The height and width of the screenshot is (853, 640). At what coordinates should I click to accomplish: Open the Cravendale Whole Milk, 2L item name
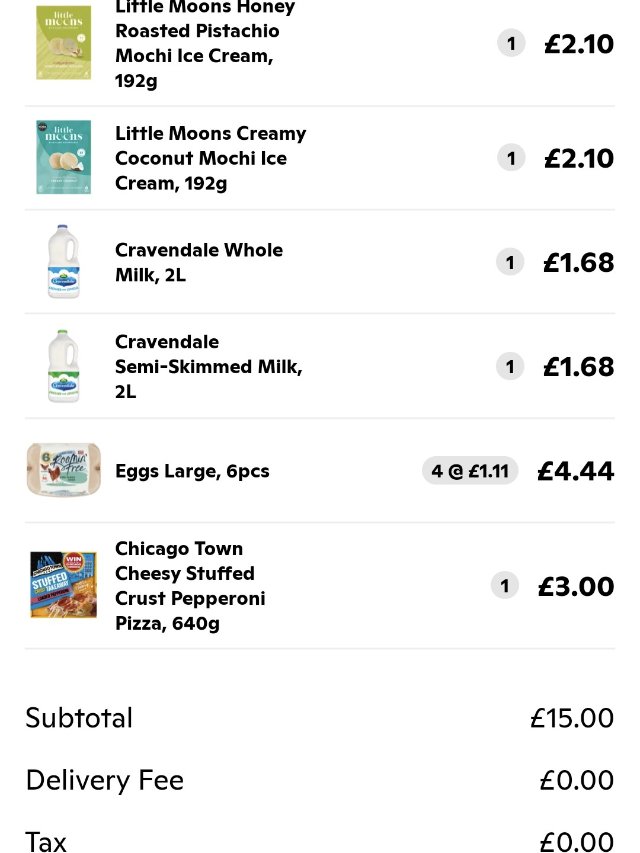(x=198, y=262)
